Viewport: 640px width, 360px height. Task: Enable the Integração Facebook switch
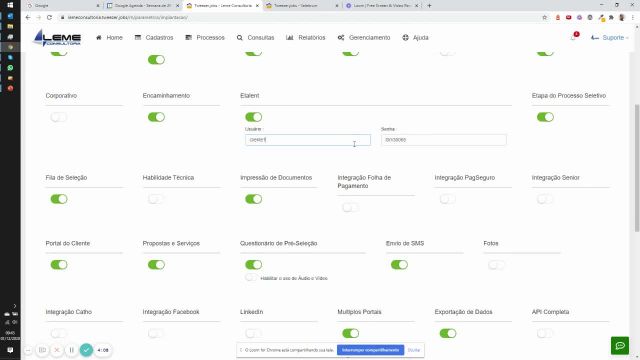(x=156, y=333)
